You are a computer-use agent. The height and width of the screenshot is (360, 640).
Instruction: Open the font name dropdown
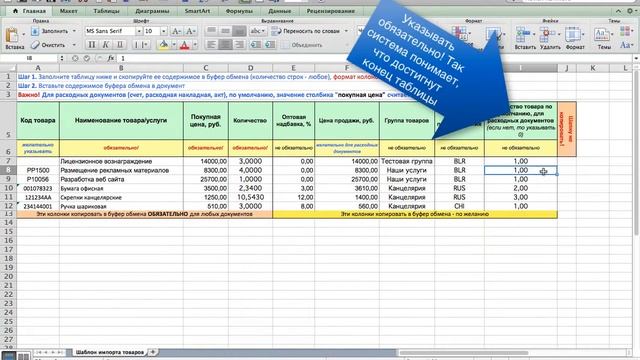(139, 31)
